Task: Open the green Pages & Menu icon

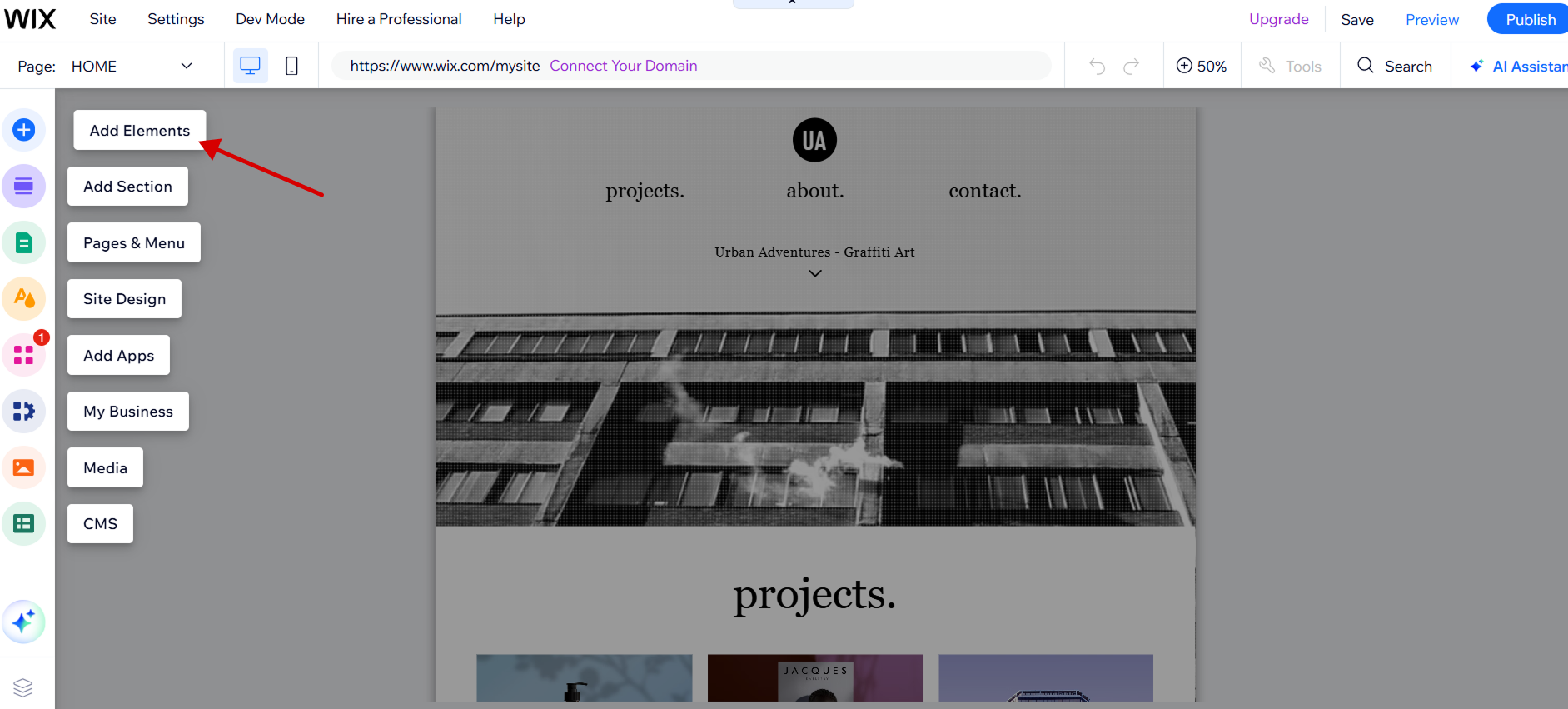Action: [x=23, y=242]
